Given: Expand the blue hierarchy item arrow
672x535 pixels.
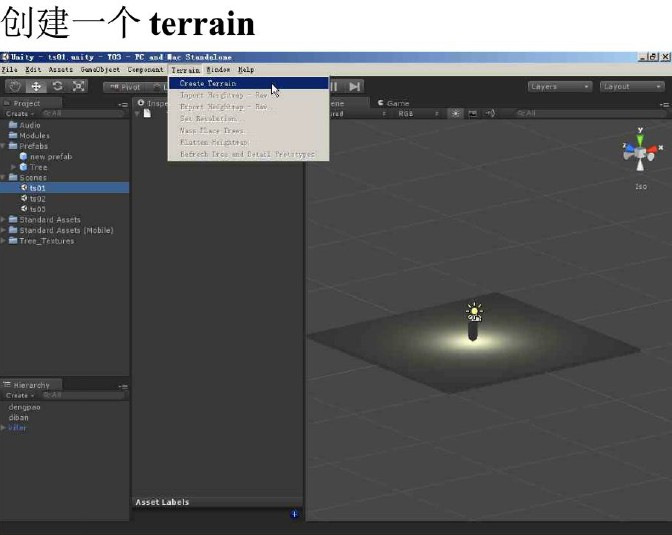Looking at the screenshot, I should tap(3, 428).
